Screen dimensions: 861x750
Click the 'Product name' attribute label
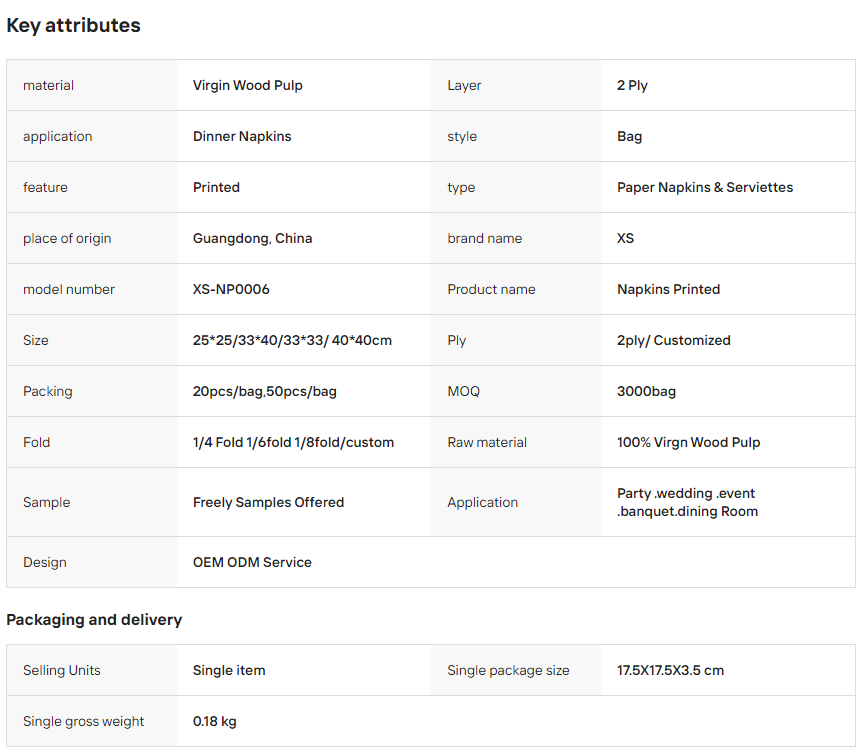click(x=491, y=289)
